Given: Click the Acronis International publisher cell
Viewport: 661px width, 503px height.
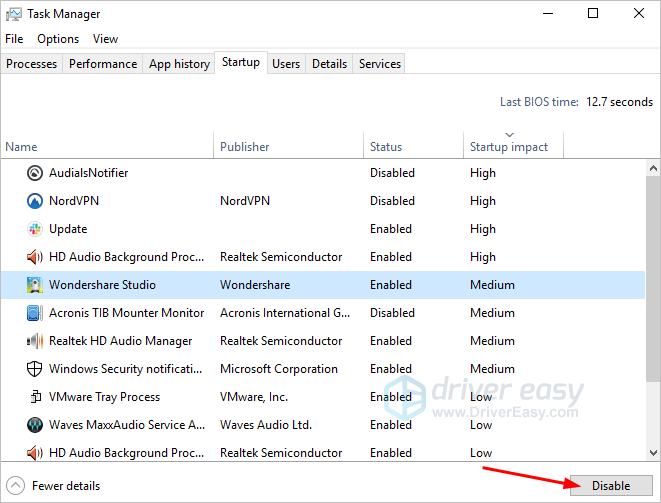Looking at the screenshot, I should pyautogui.click(x=285, y=313).
